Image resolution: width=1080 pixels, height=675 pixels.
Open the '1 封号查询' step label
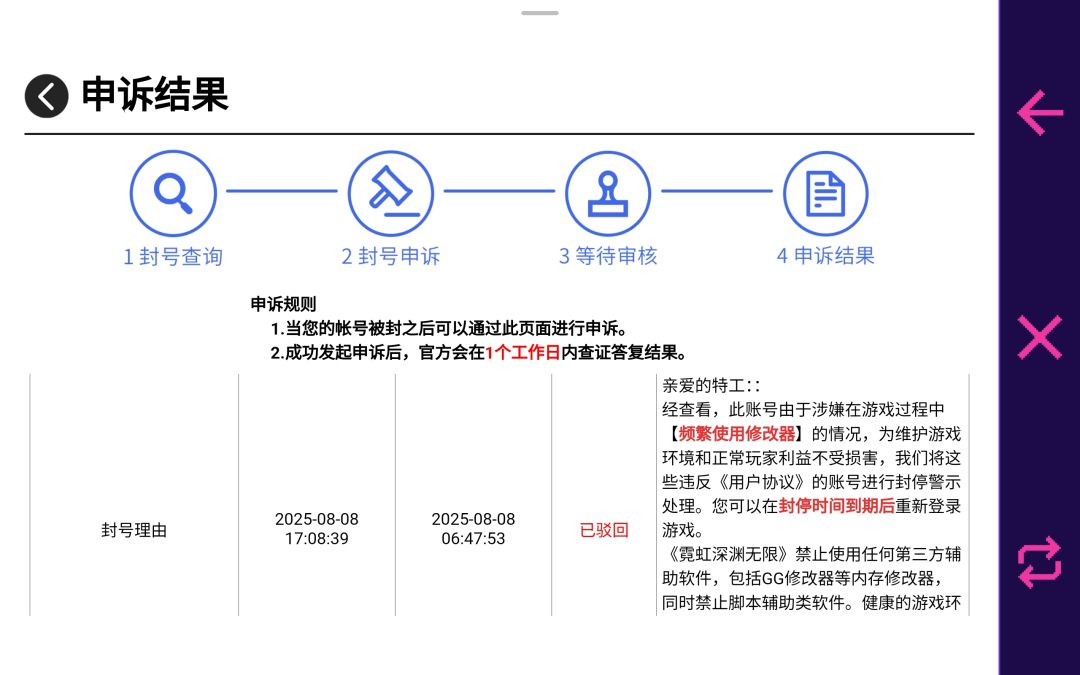[173, 257]
